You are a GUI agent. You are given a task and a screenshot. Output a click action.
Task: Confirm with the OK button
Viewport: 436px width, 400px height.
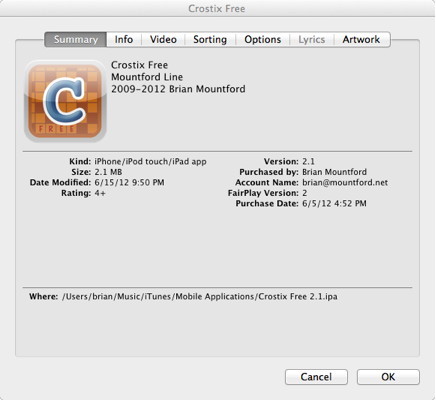coord(388,377)
